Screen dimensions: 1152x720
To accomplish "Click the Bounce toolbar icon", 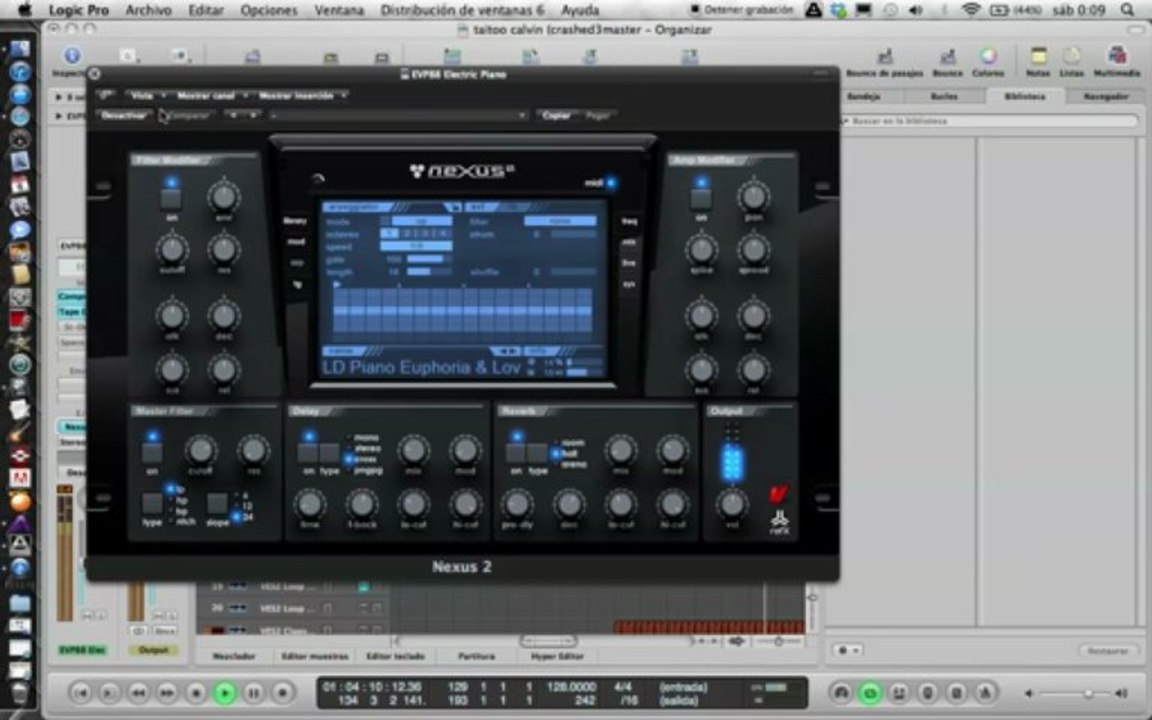I will (948, 57).
